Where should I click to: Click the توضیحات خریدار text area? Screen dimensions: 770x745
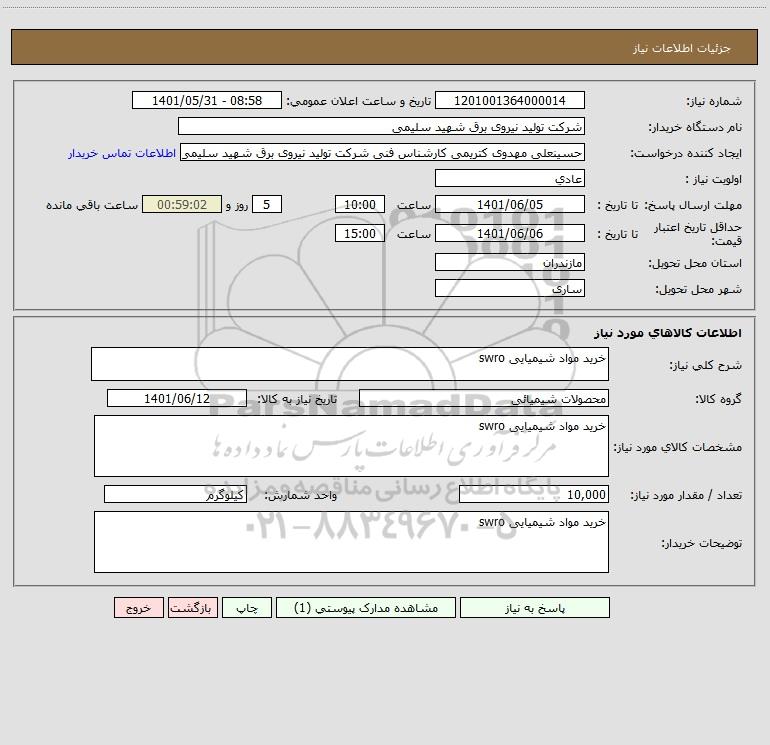tap(351, 542)
